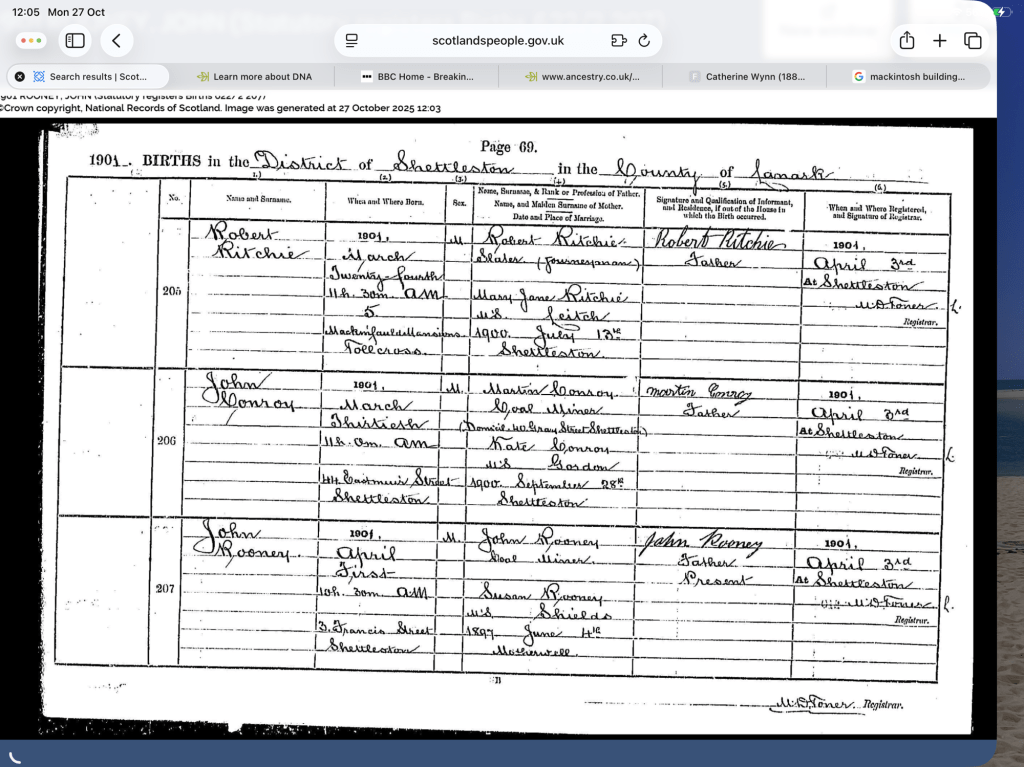Toggle the Safari sidebar
The height and width of the screenshot is (767, 1024).
[75, 41]
